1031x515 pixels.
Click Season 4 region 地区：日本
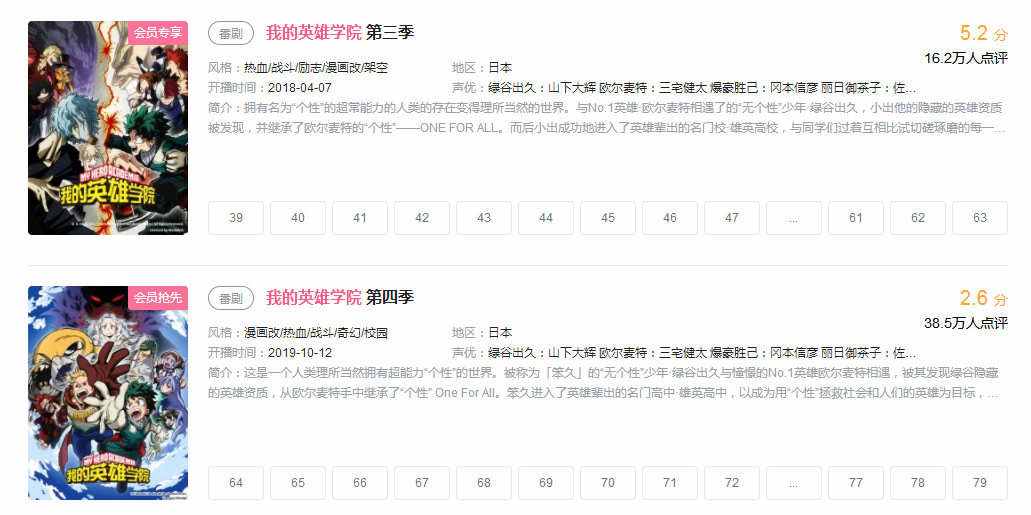click(482, 333)
